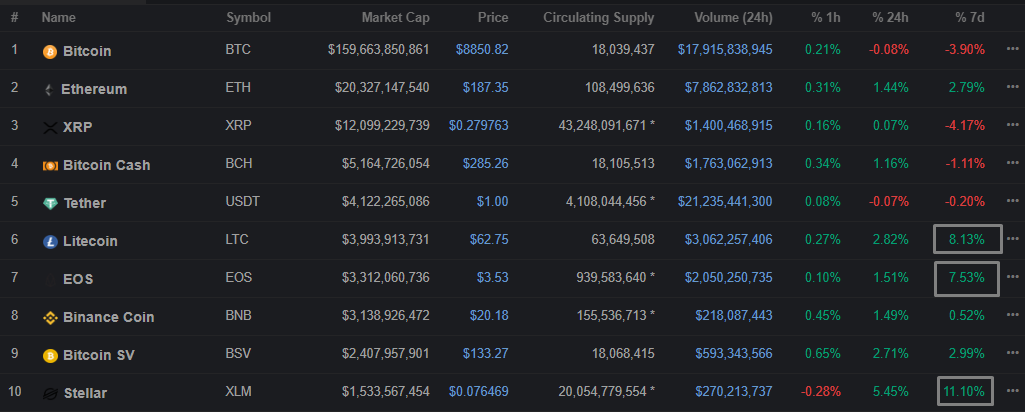Click EOS 7d change 7.53%
This screenshot has height=412, width=1025.
pyautogui.click(x=967, y=277)
